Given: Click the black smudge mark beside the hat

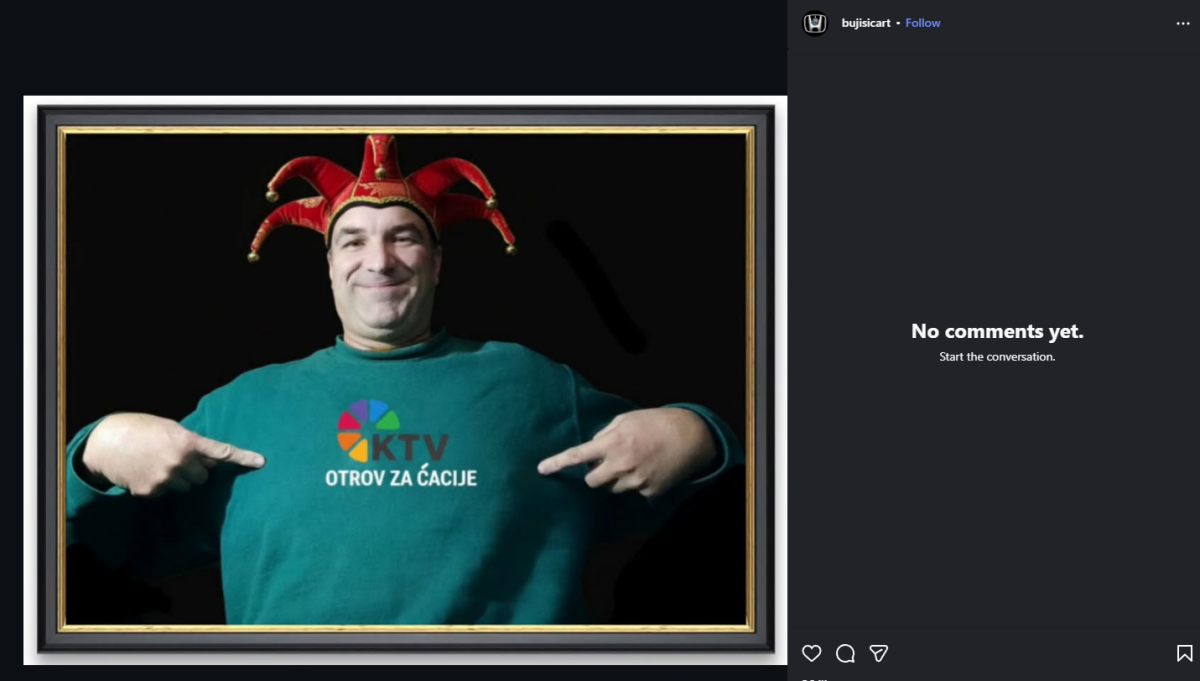Looking at the screenshot, I should 597,287.
